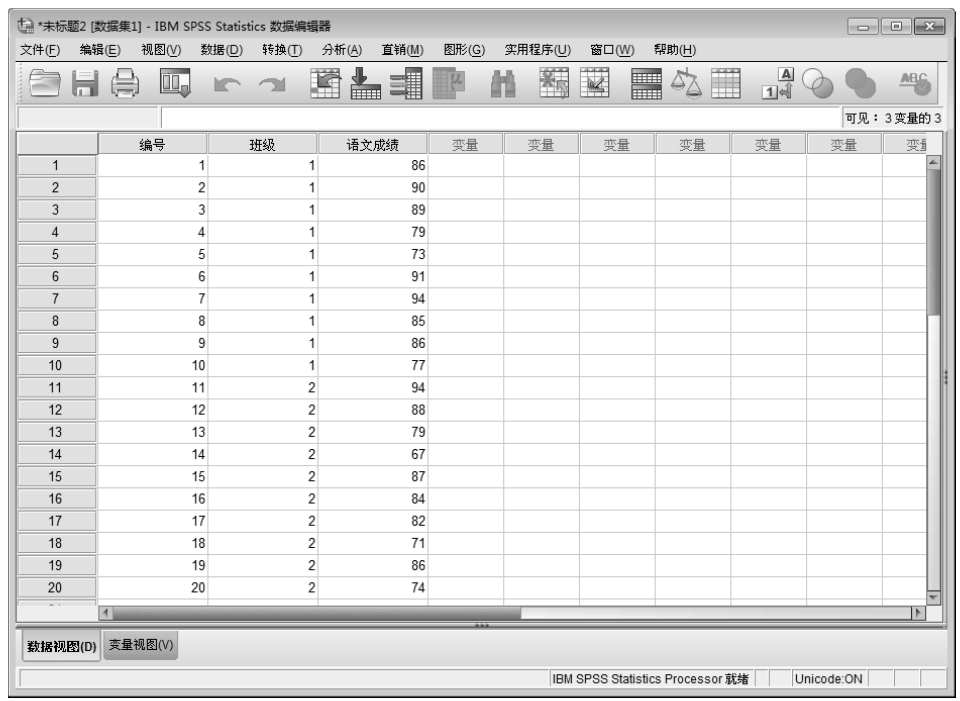Click the vertical scrollbar up arrow
Image resolution: width=960 pixels, height=701 pixels.
tap(933, 162)
